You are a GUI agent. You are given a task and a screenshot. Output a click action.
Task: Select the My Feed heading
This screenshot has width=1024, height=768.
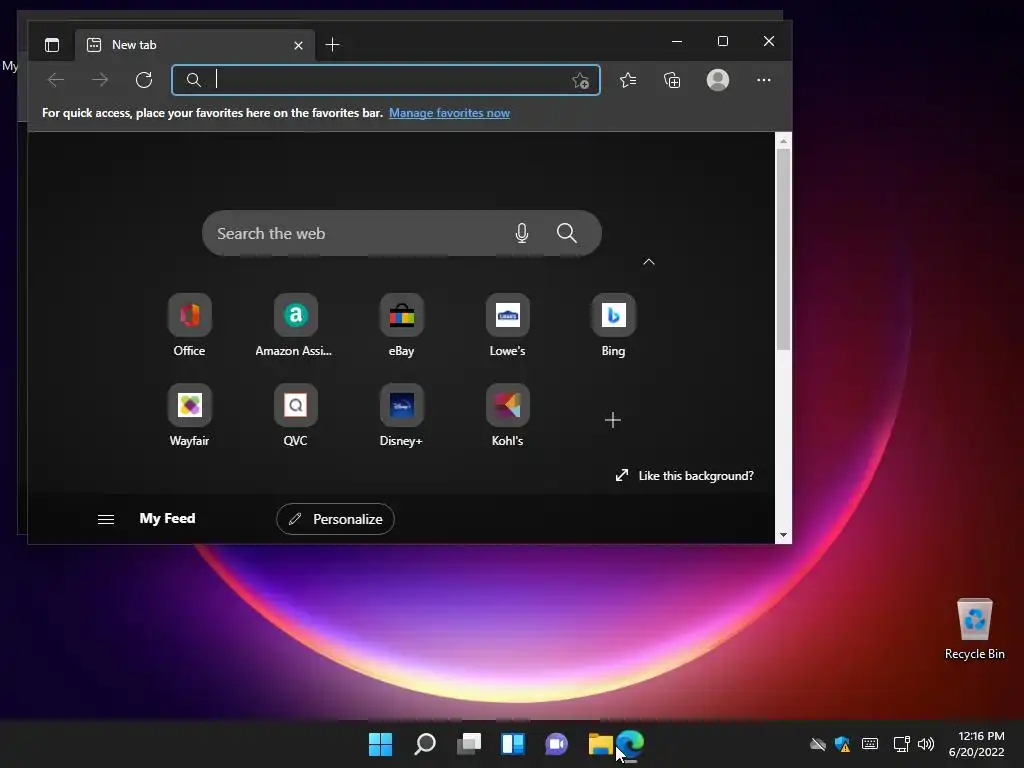[x=167, y=519]
